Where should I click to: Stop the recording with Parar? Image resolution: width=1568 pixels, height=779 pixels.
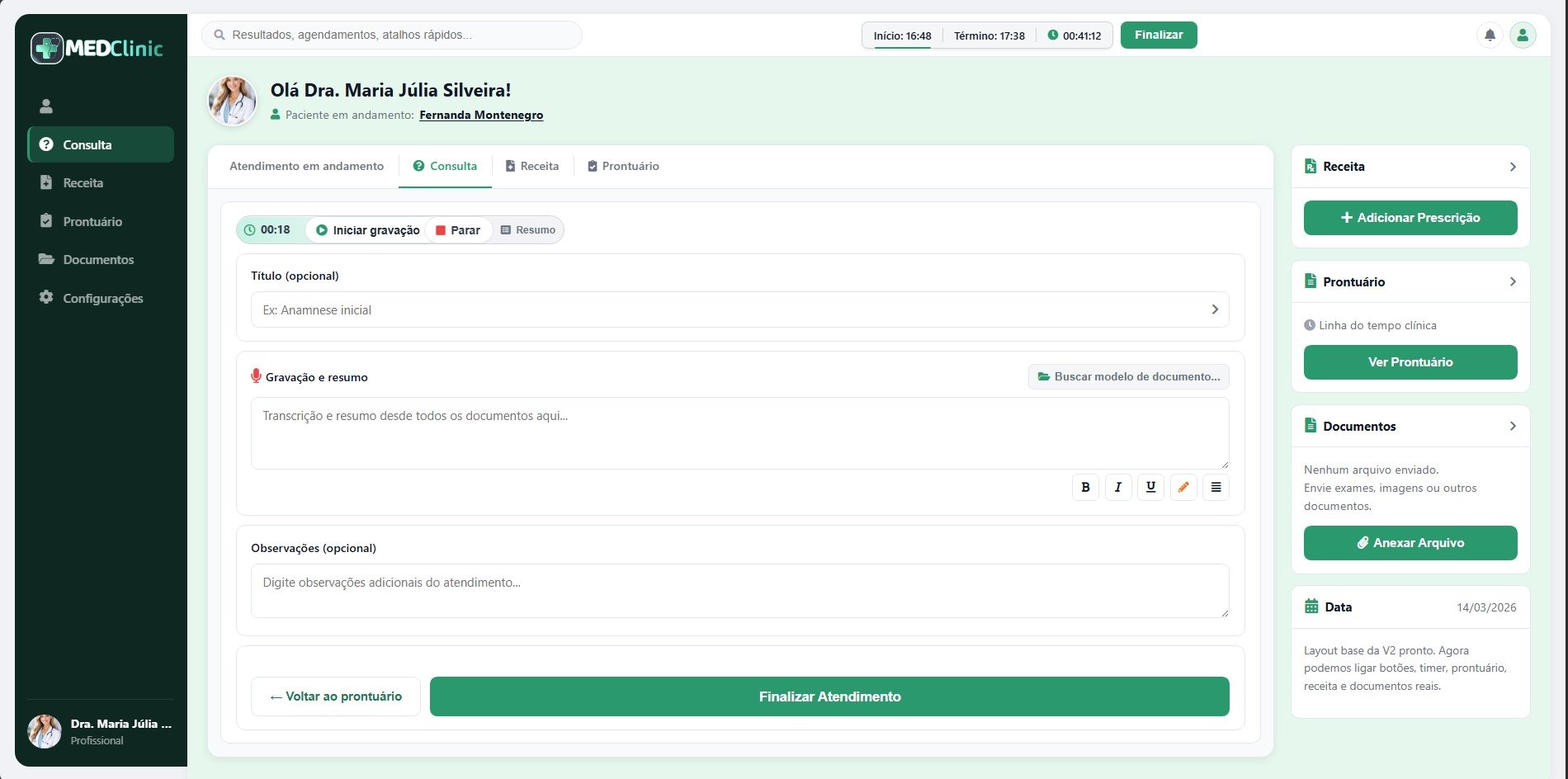tap(458, 230)
